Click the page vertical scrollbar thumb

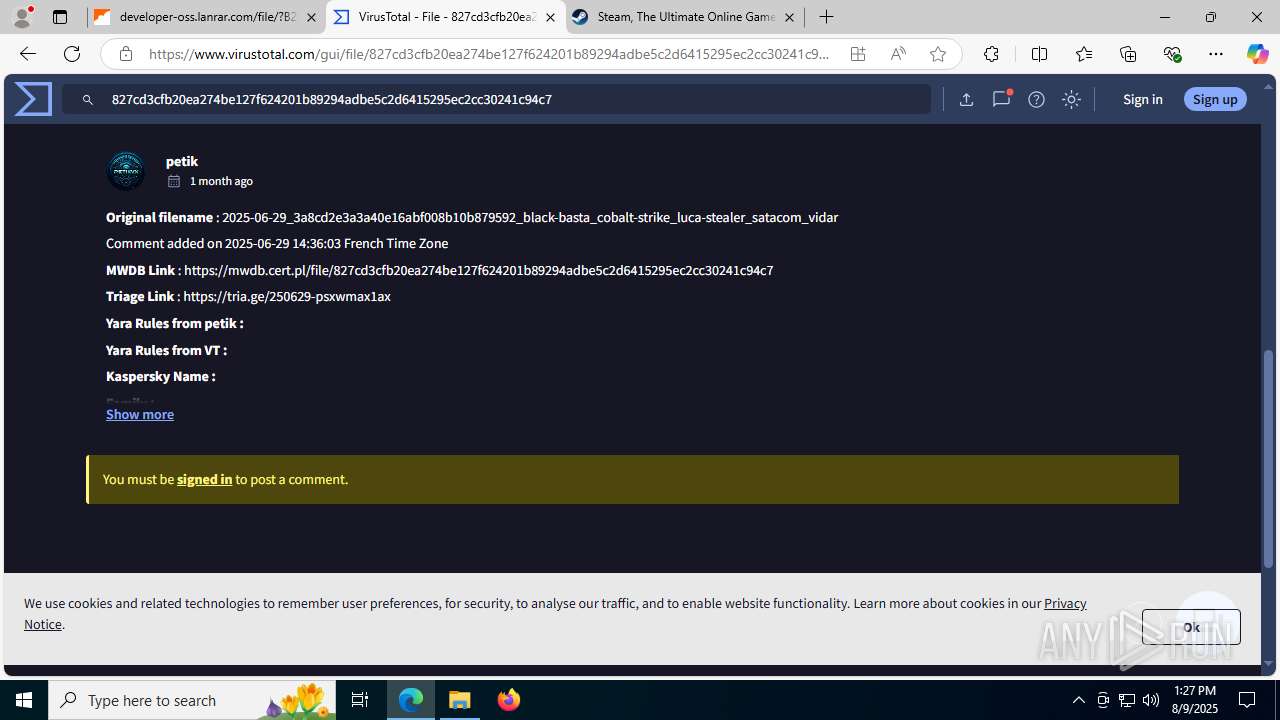(x=1269, y=458)
